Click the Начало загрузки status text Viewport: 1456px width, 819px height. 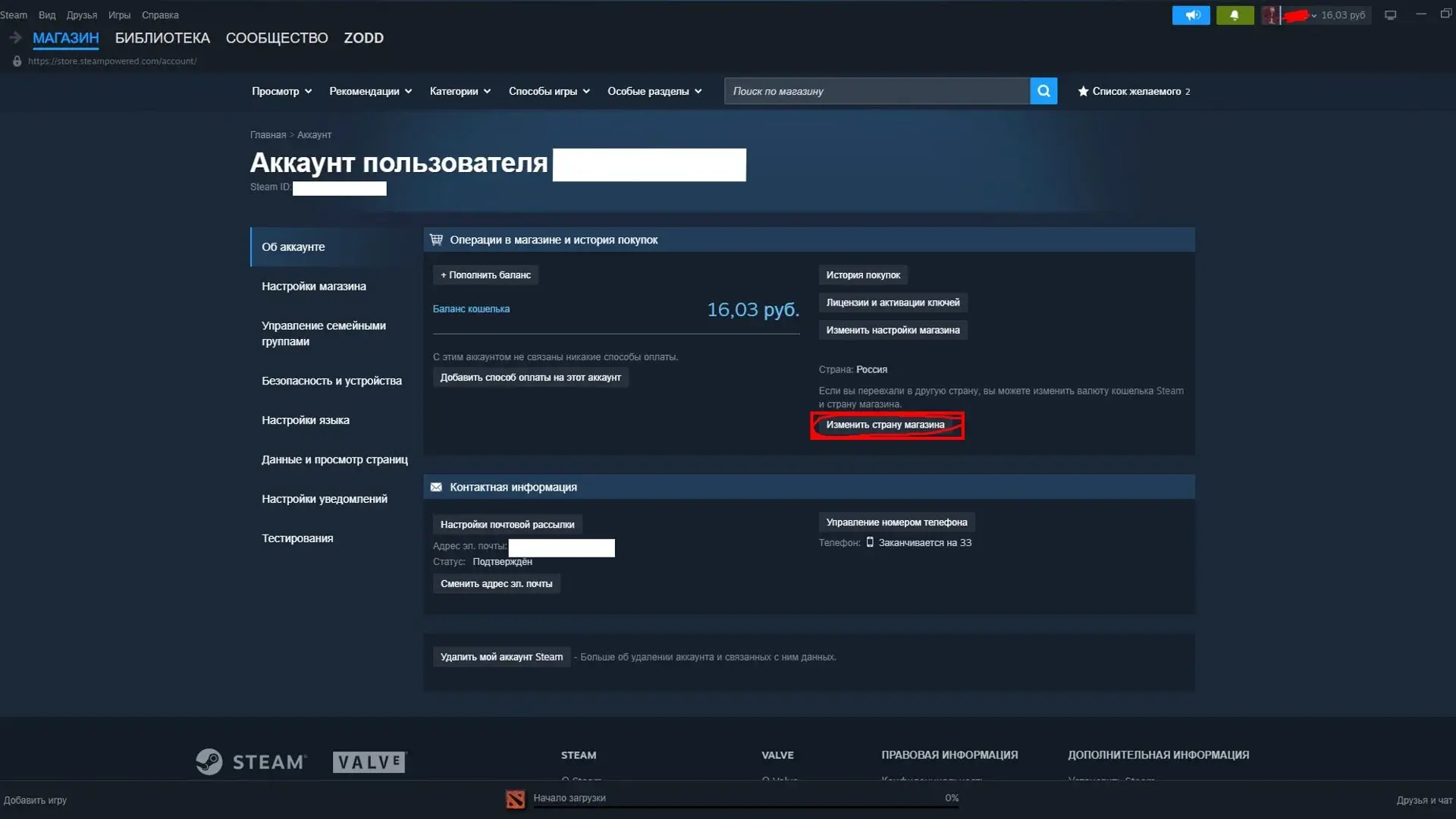(570, 798)
